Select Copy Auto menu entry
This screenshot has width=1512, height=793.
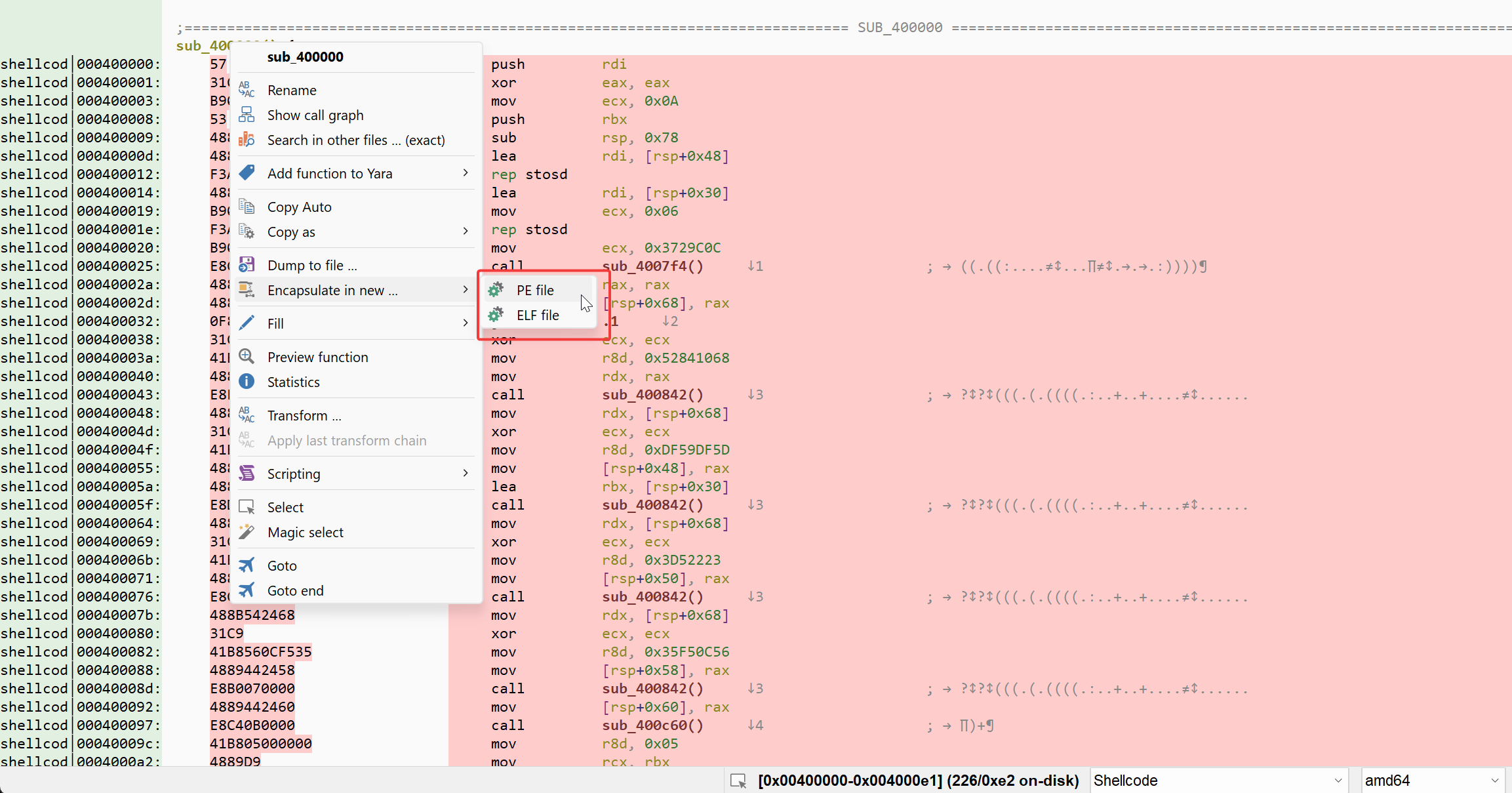pos(356,207)
